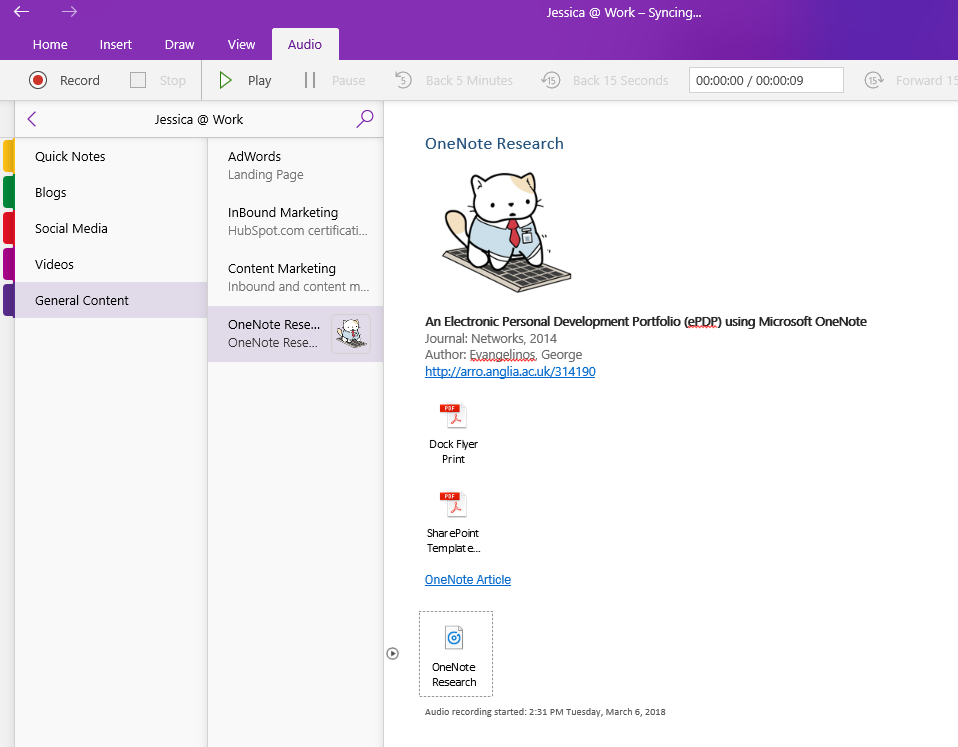Click the back navigation arrow
This screenshot has height=747, width=958.
click(22, 12)
